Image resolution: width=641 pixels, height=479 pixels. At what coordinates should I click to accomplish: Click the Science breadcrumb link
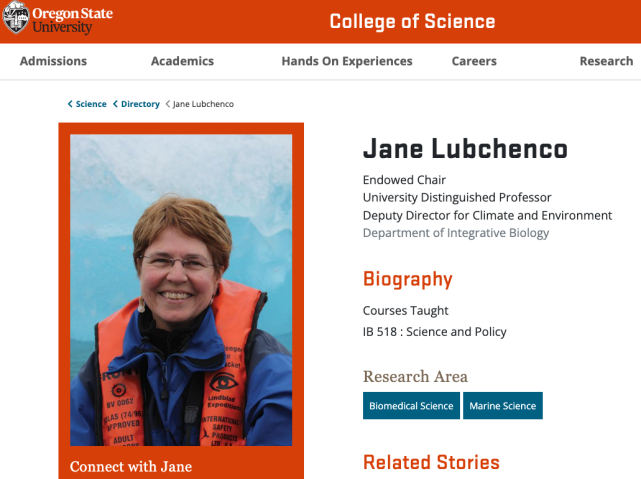click(91, 104)
